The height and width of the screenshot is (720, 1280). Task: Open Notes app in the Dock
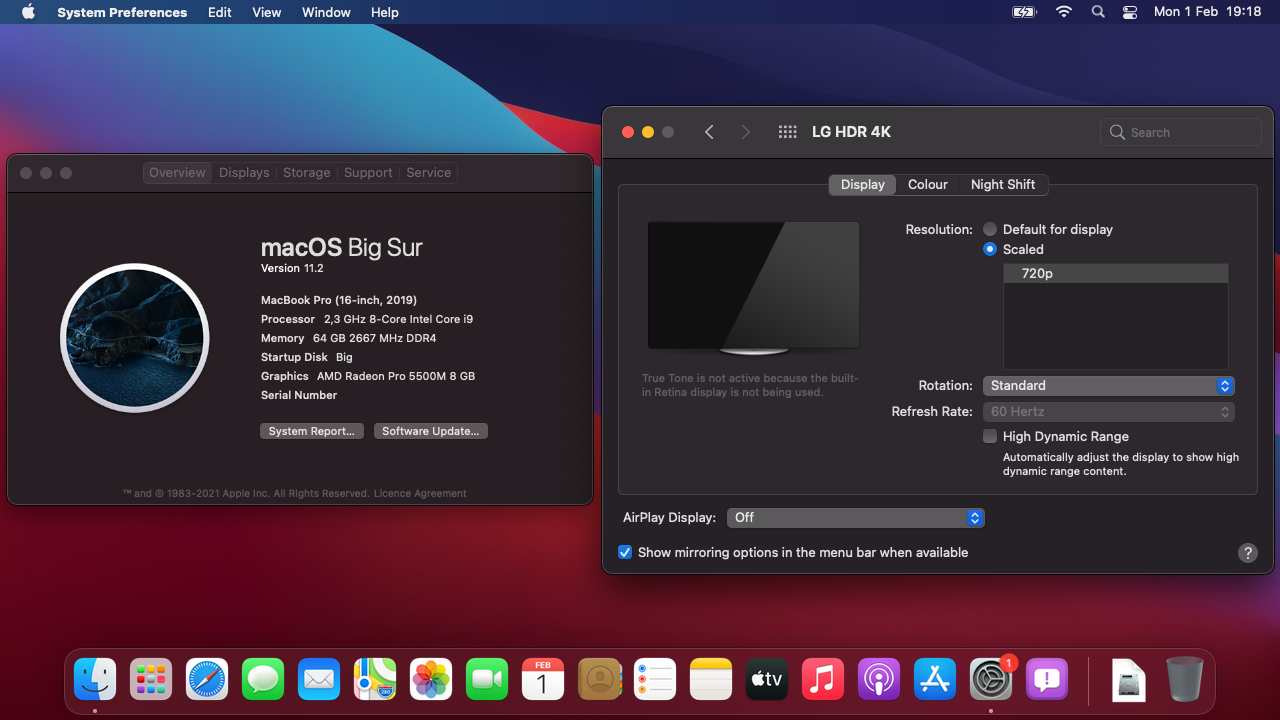click(711, 680)
